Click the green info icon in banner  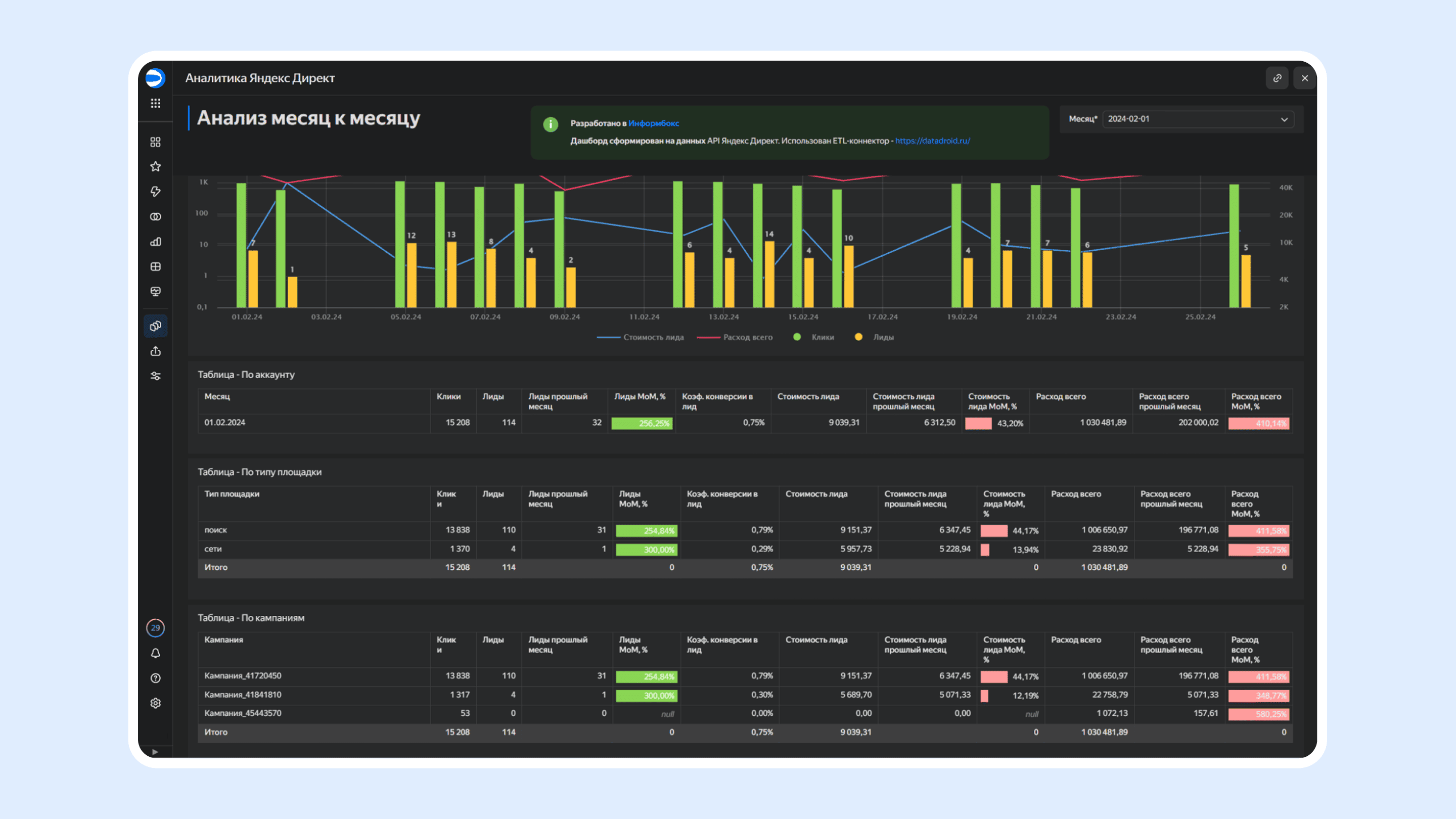tap(551, 124)
